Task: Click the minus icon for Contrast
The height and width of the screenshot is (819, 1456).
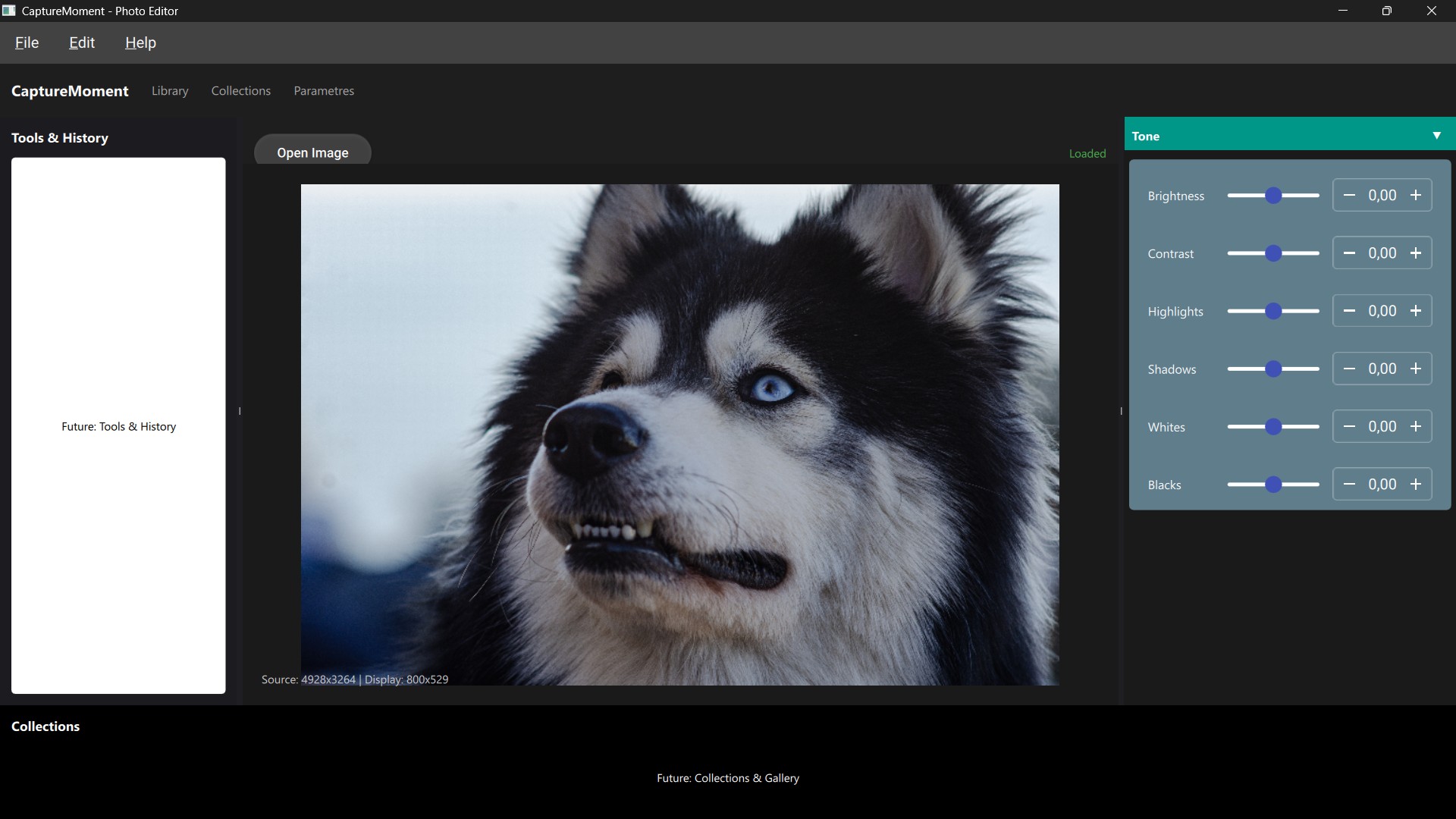Action: 1349,253
